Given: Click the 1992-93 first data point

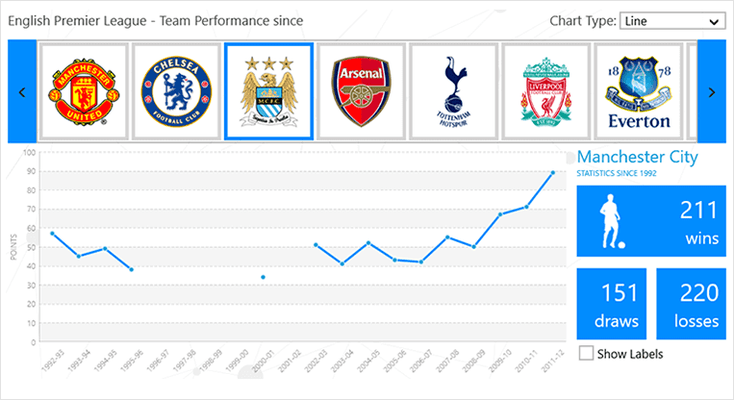Looking at the screenshot, I should tap(52, 233).
